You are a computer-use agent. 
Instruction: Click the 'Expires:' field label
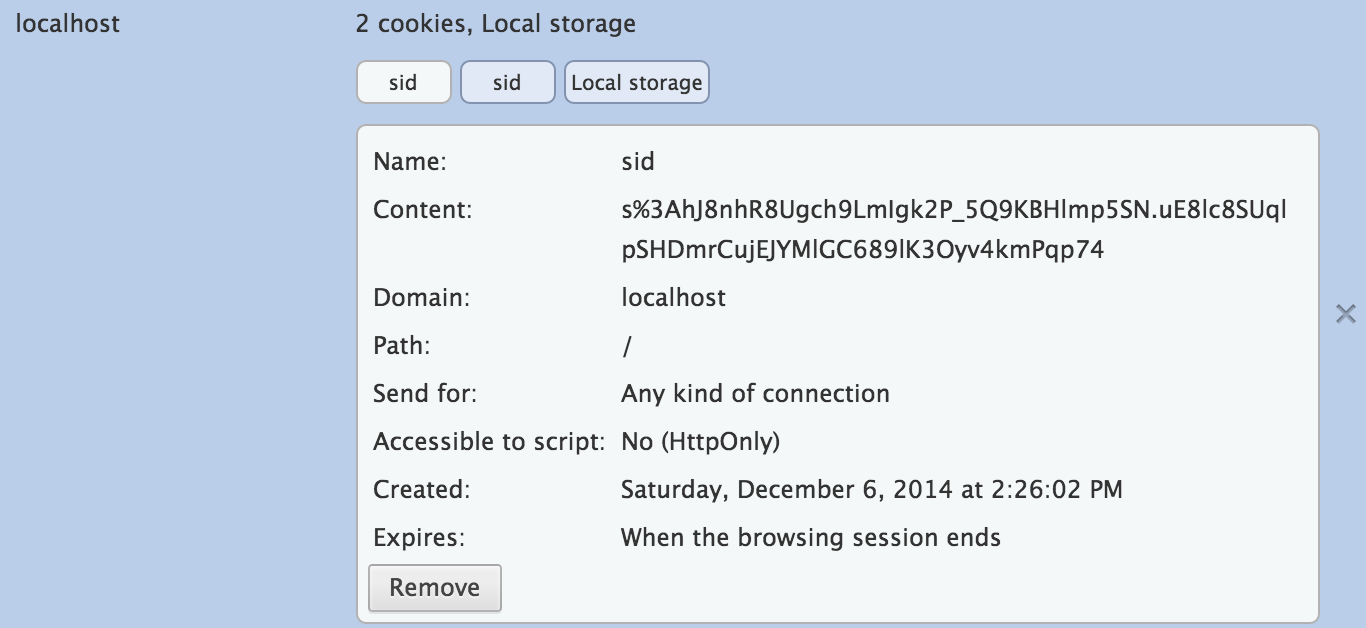(419, 538)
